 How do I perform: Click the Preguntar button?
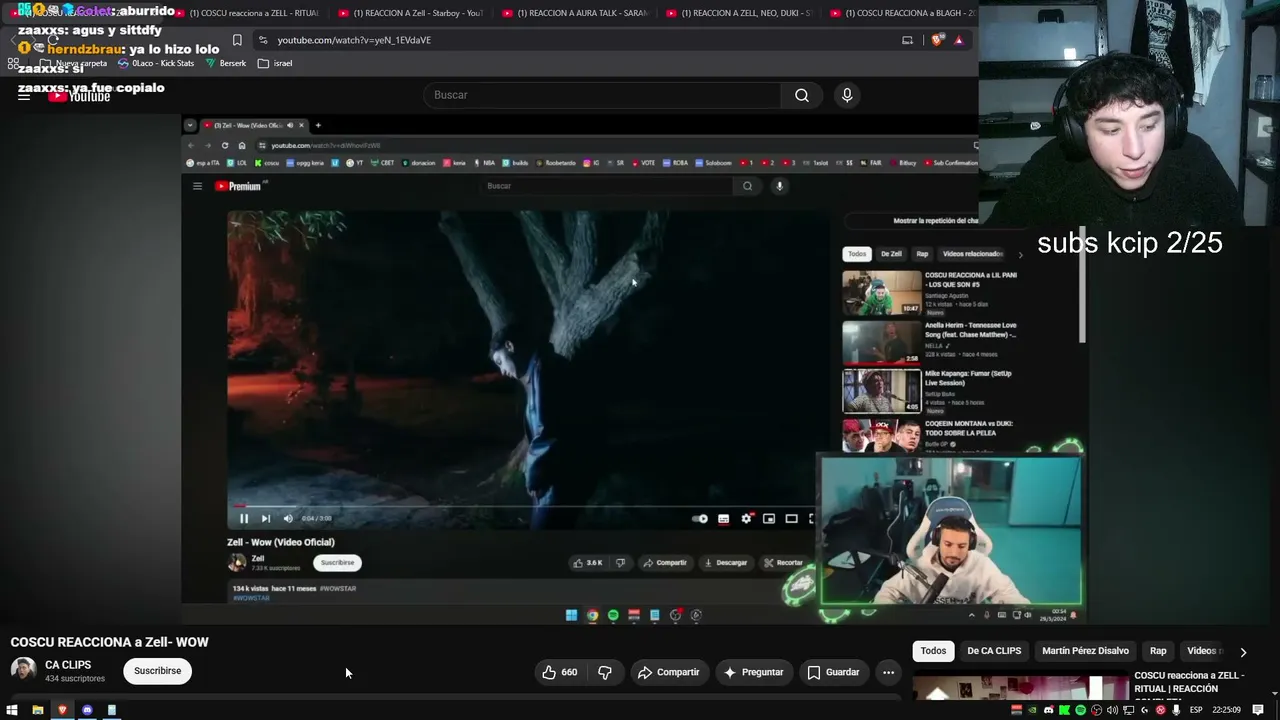pyautogui.click(x=753, y=672)
